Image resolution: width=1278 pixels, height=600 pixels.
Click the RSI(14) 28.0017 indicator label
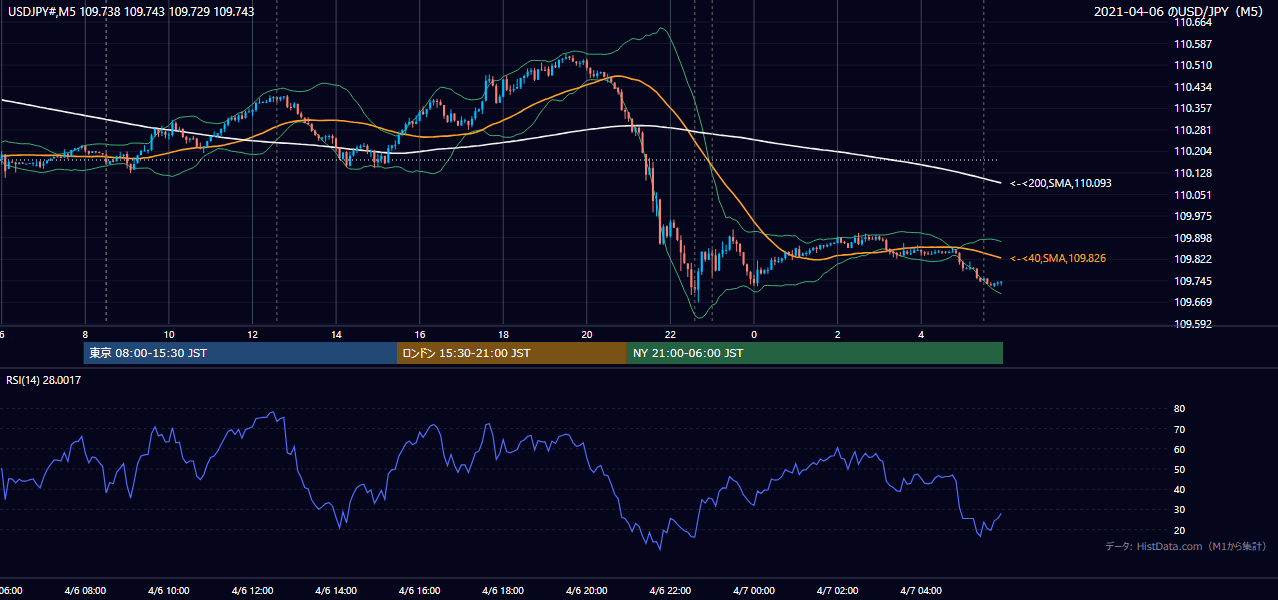(43, 380)
